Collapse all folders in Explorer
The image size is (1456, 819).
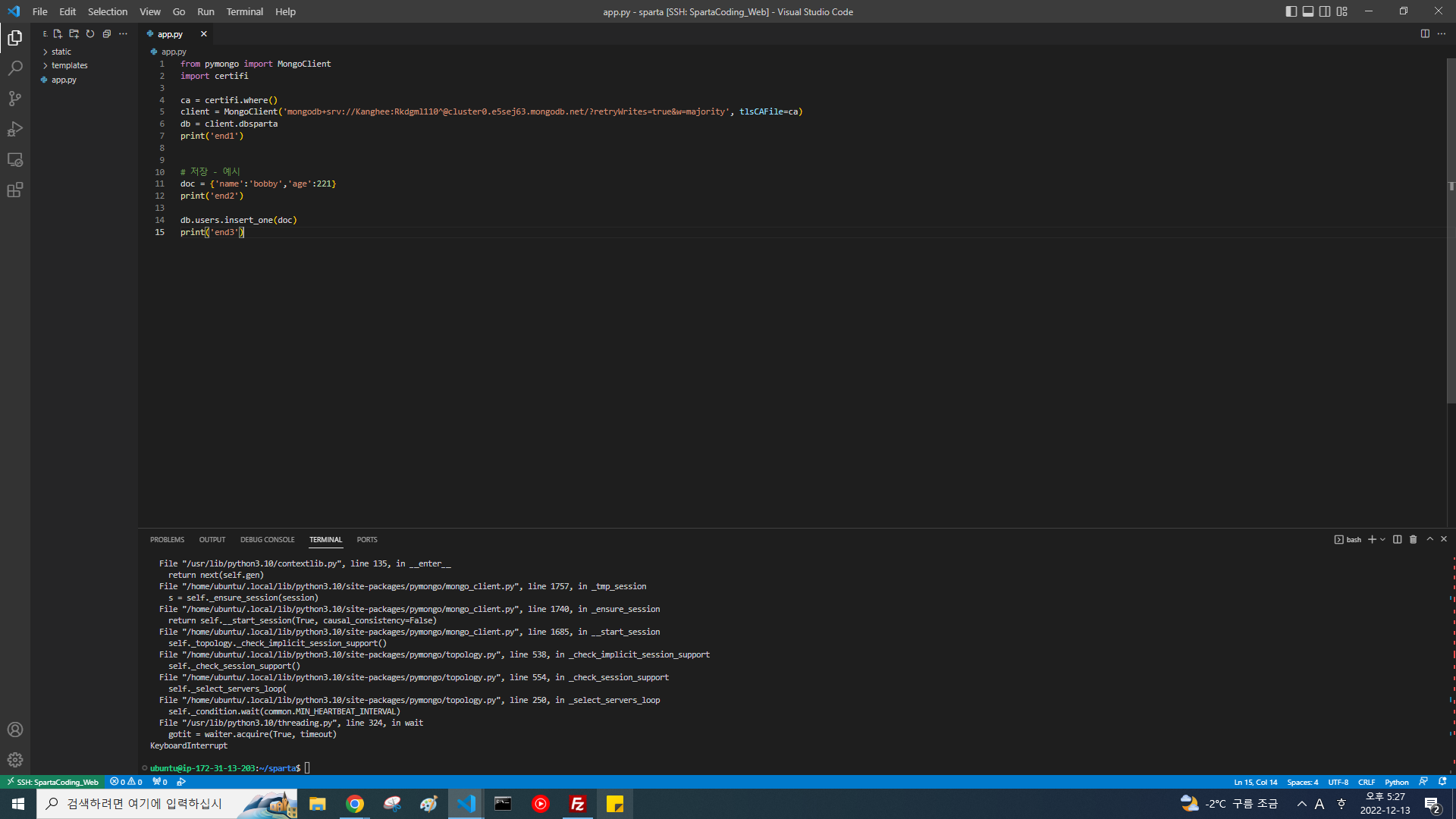(107, 34)
